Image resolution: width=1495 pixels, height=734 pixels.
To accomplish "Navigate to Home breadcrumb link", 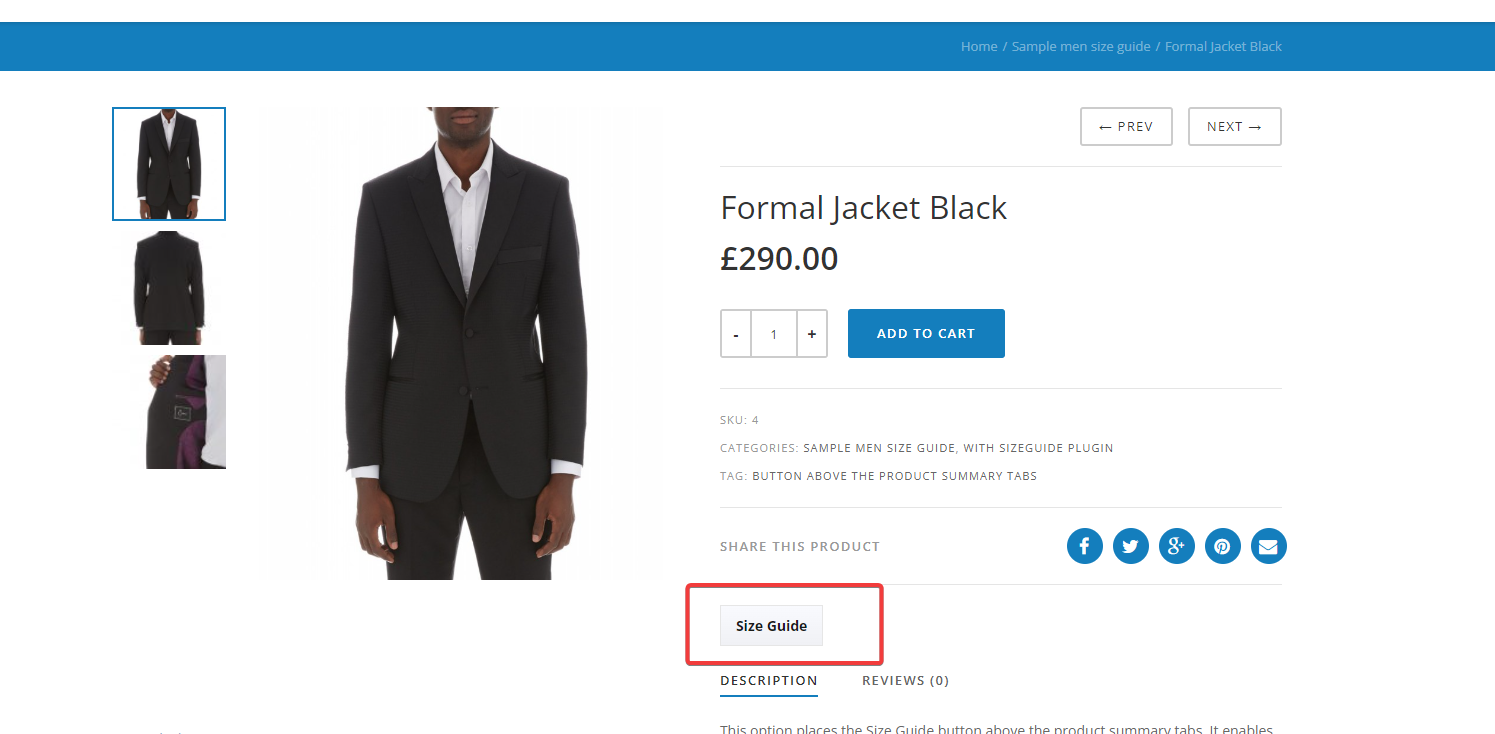I will [979, 47].
